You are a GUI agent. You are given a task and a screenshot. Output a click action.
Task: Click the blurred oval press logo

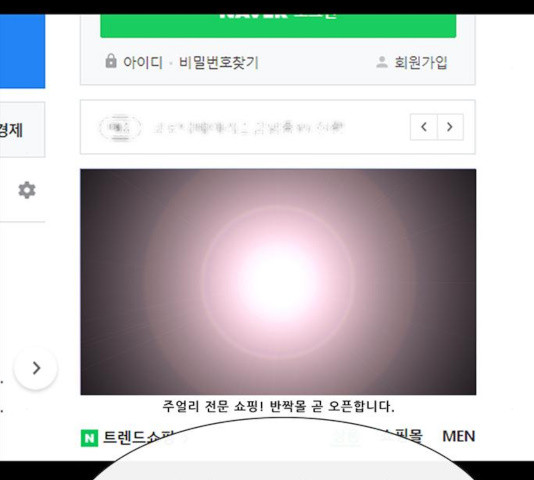click(x=120, y=128)
